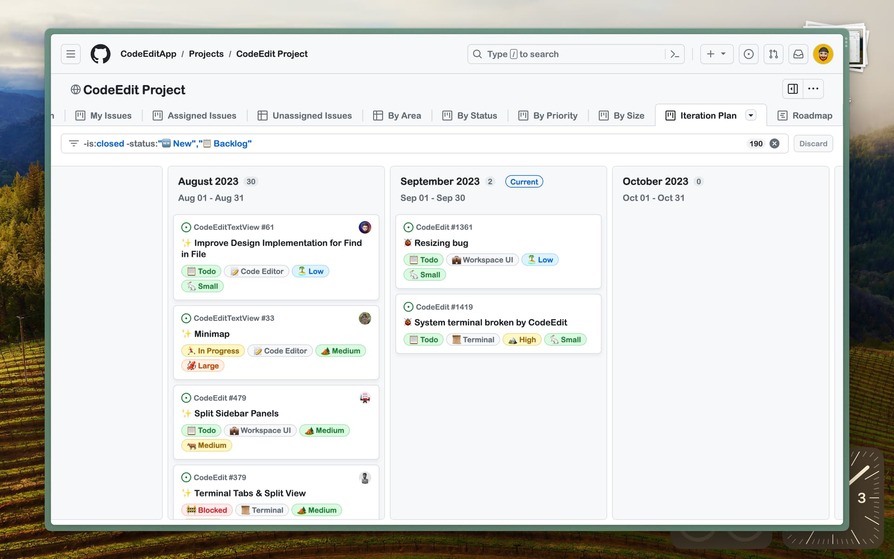Switch to the By Area tab
Viewport: 894px width, 559px height.
point(397,115)
